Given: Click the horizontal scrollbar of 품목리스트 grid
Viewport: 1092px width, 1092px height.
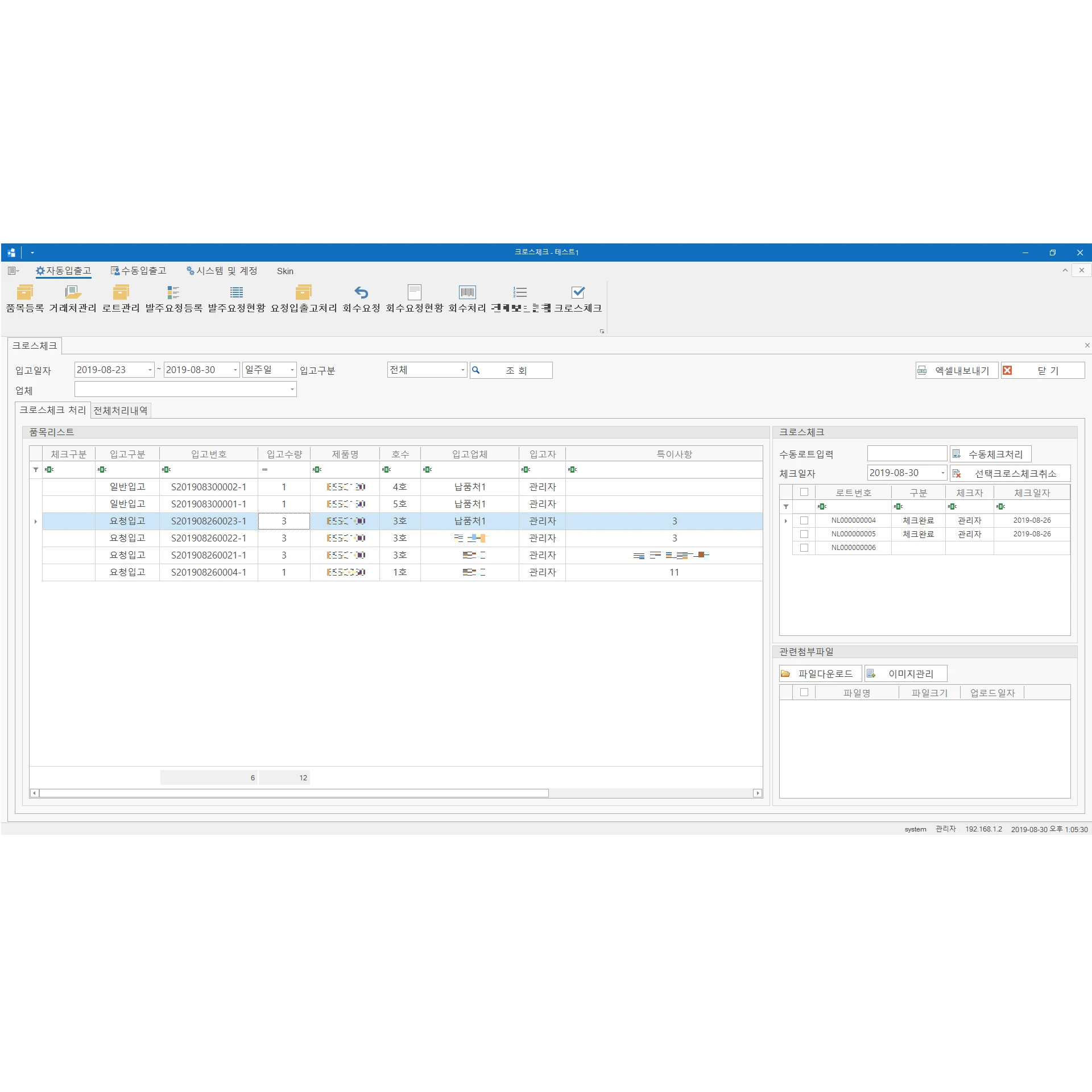Looking at the screenshot, I should pyautogui.click(x=293, y=793).
